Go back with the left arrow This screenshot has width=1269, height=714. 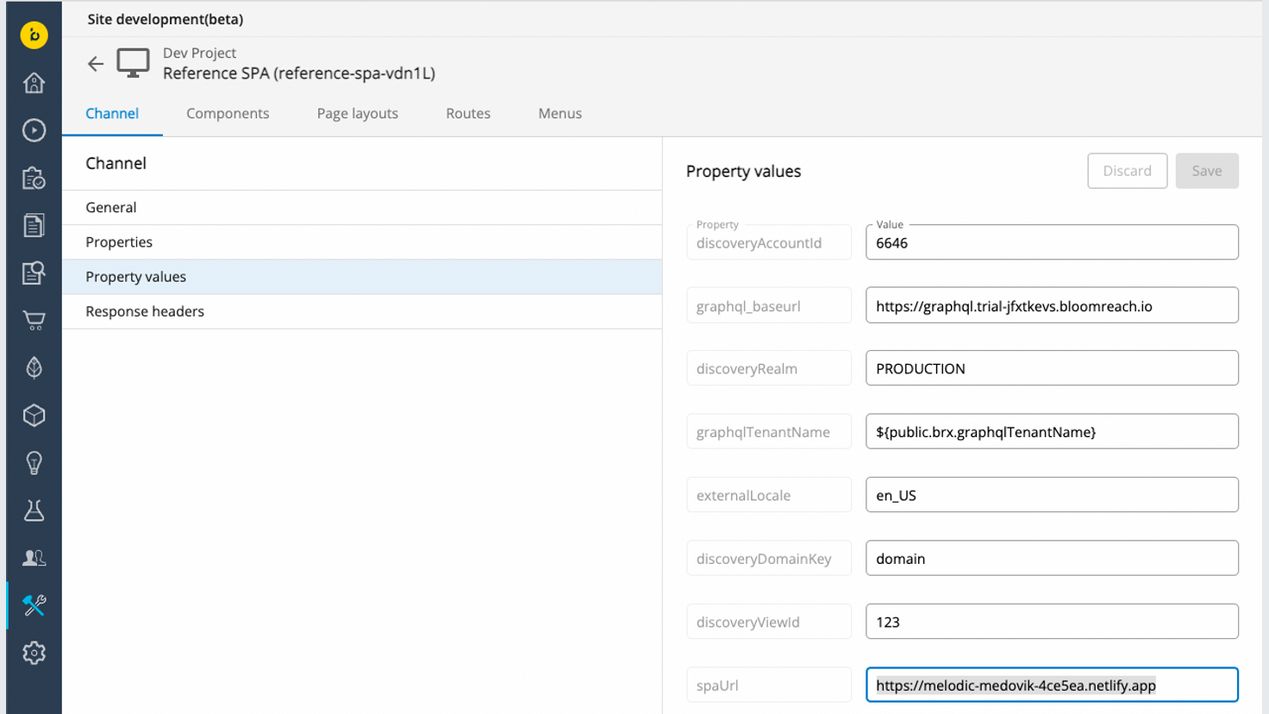point(95,64)
